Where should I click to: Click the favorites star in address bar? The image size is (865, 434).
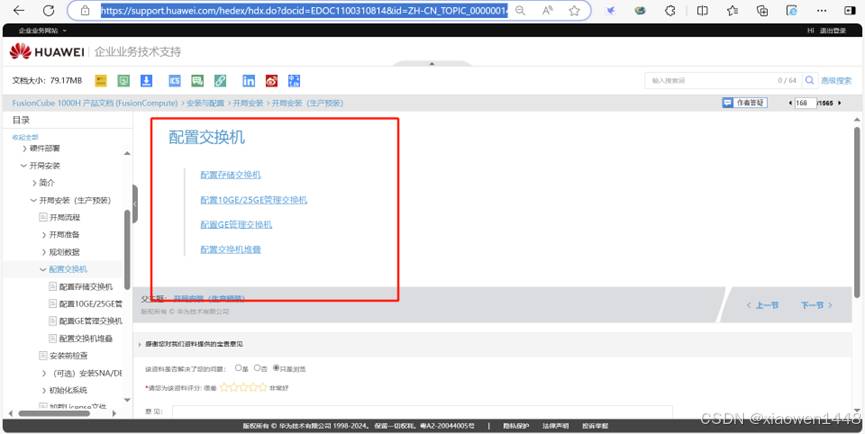[x=574, y=11]
